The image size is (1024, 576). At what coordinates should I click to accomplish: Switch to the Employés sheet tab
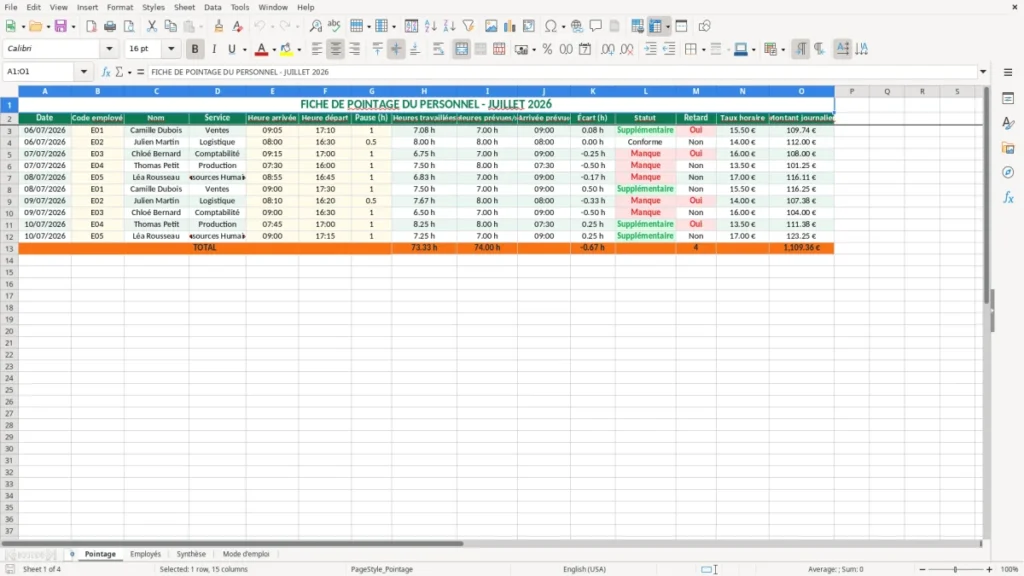tap(145, 554)
